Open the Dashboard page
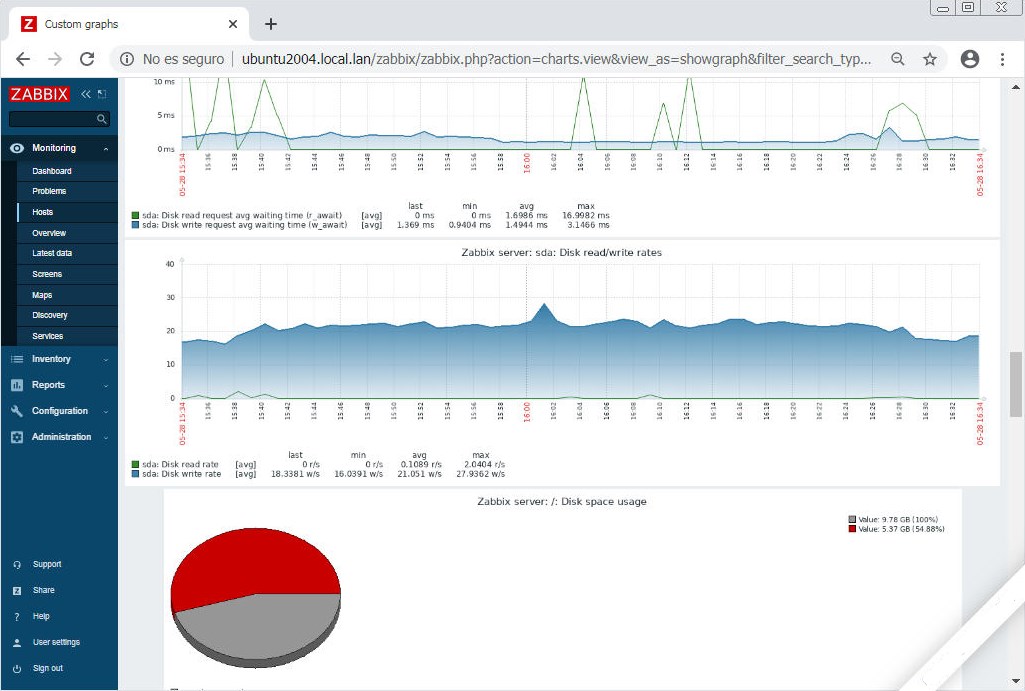 coord(52,171)
